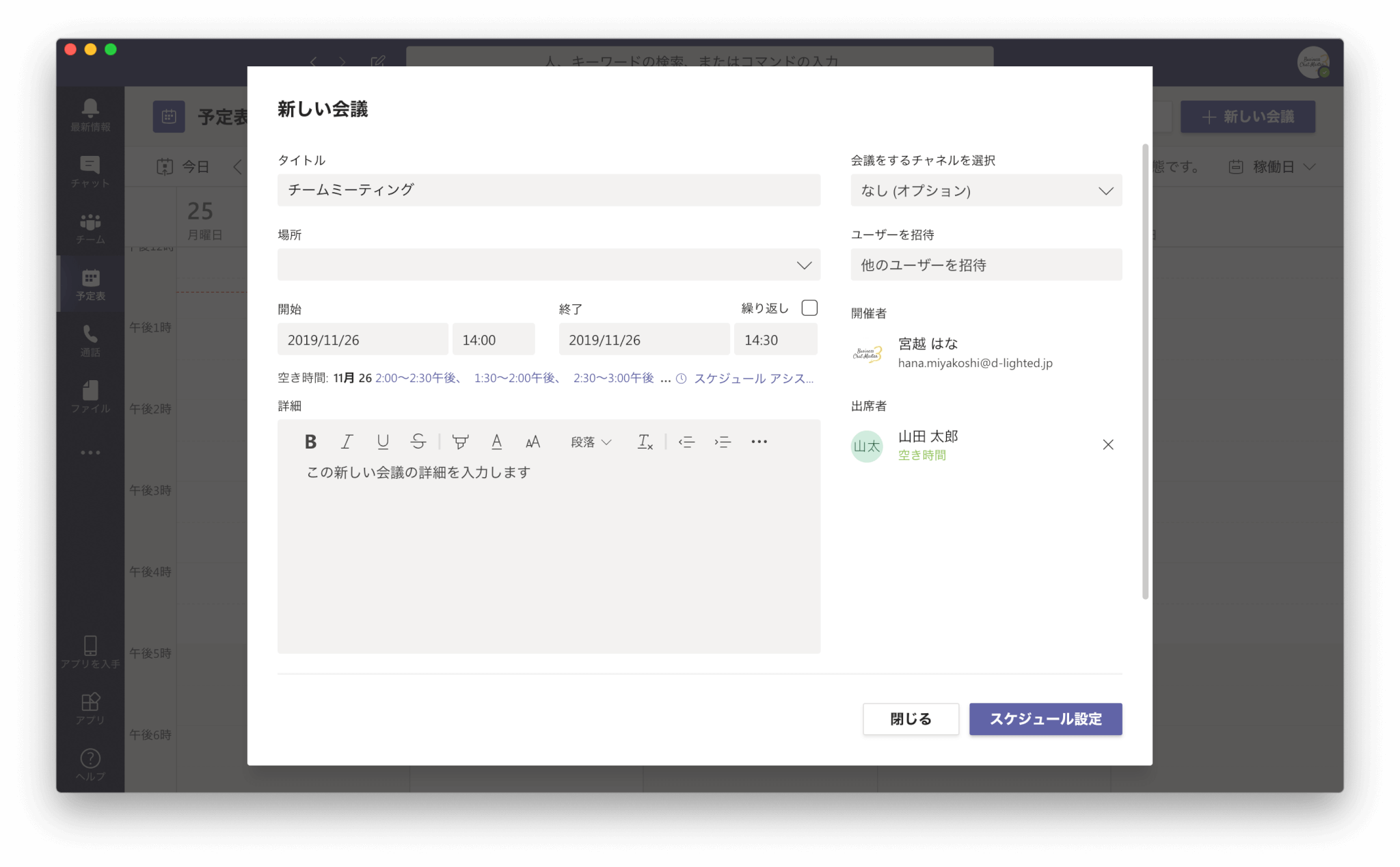This screenshot has height=867, width=1400.
Task: Click the 他のユーザーを招待 invite field
Action: tap(986, 265)
